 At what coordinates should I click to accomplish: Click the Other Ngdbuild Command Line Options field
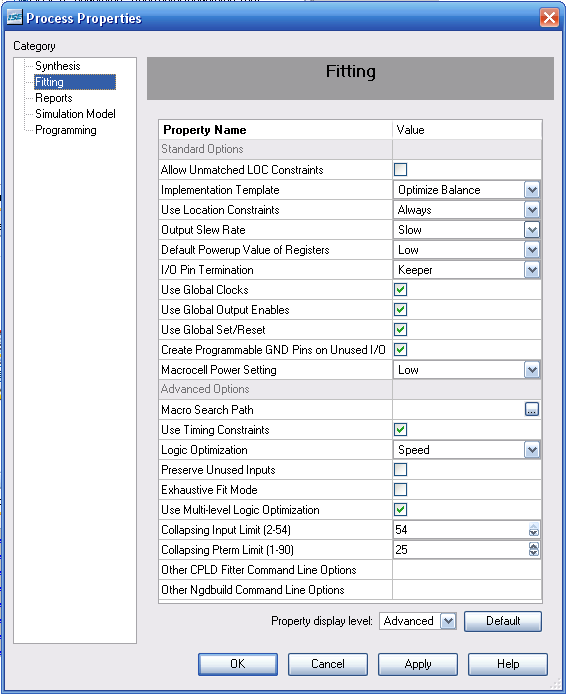click(467, 590)
